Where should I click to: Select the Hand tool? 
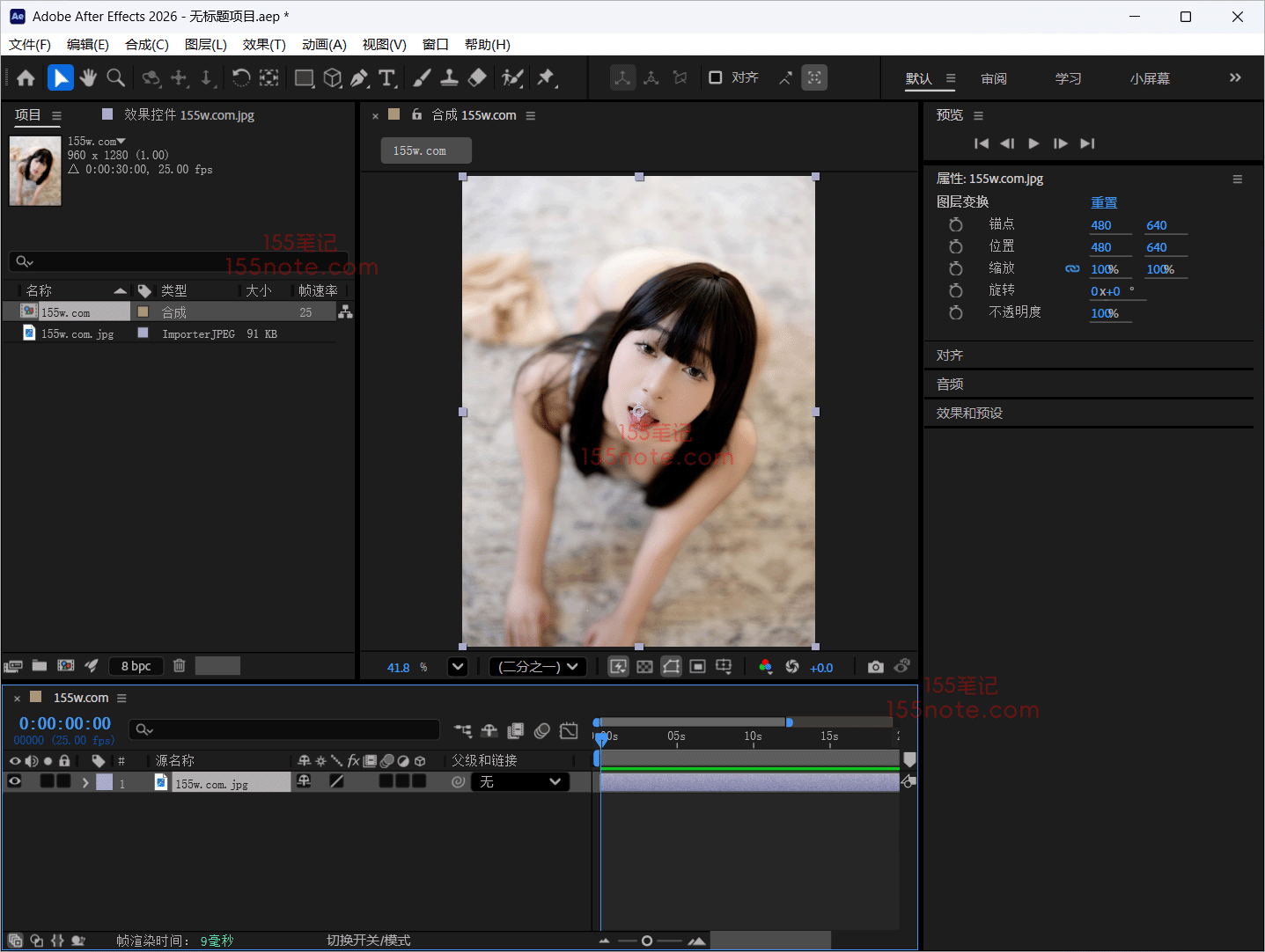point(88,78)
